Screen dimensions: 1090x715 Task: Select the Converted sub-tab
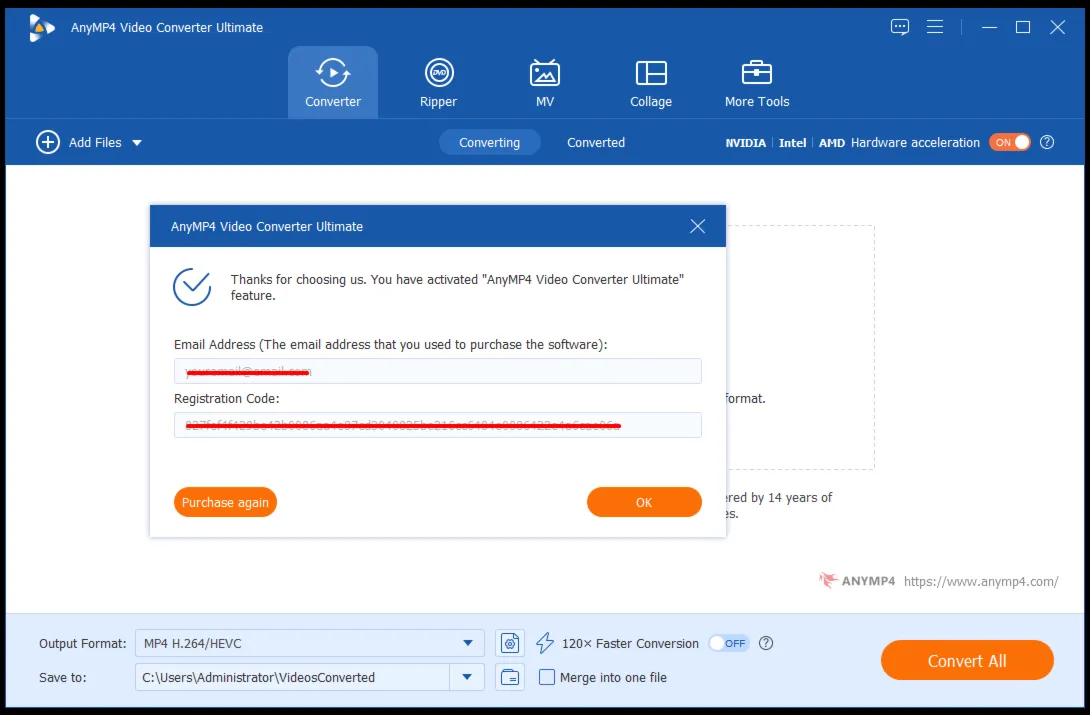(x=596, y=142)
